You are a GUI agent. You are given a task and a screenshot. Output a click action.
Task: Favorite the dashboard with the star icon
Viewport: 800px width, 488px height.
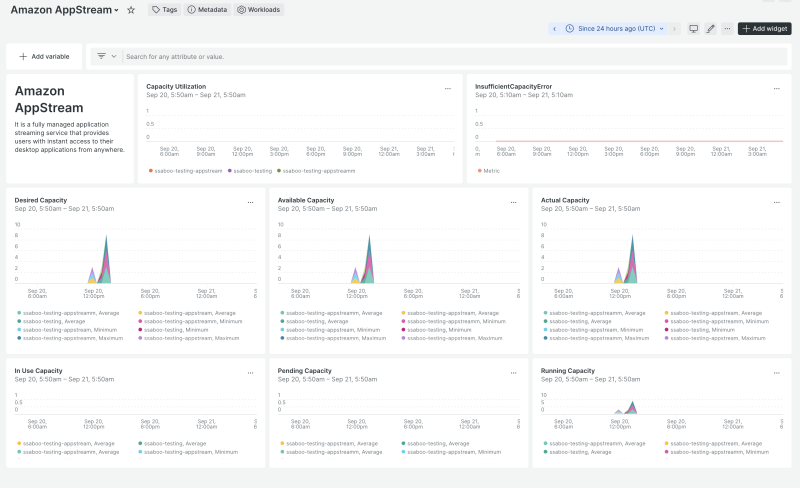pos(131,10)
